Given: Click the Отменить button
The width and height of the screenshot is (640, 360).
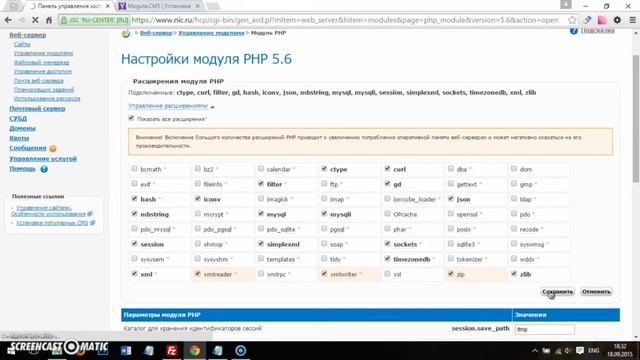Looking at the screenshot, I should [x=596, y=292].
